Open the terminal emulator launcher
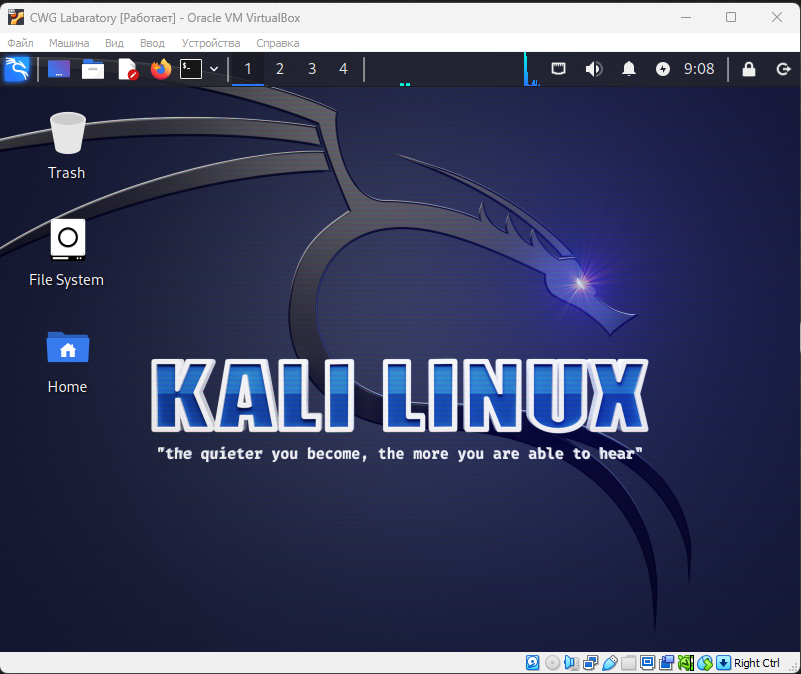Viewport: 801px width, 674px height. (190, 69)
